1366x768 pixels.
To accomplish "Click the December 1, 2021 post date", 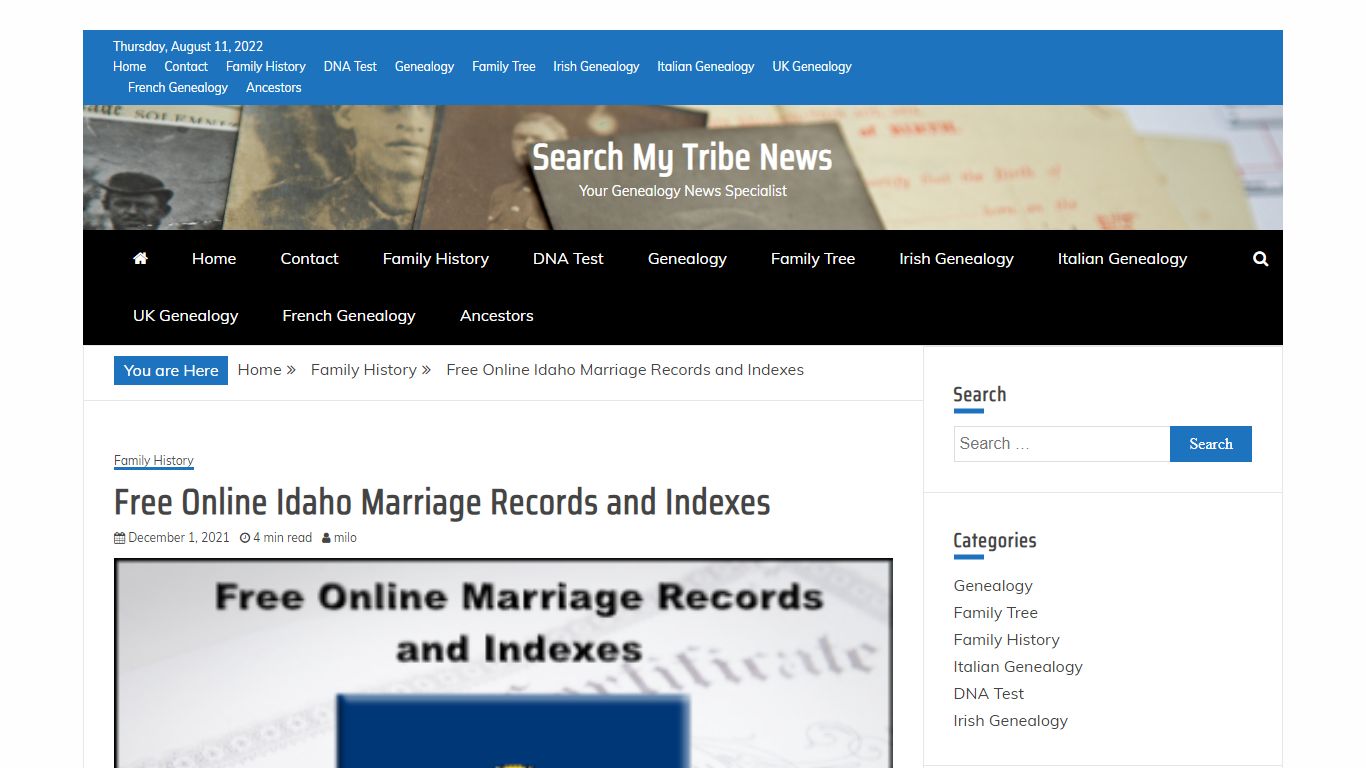I will (179, 537).
